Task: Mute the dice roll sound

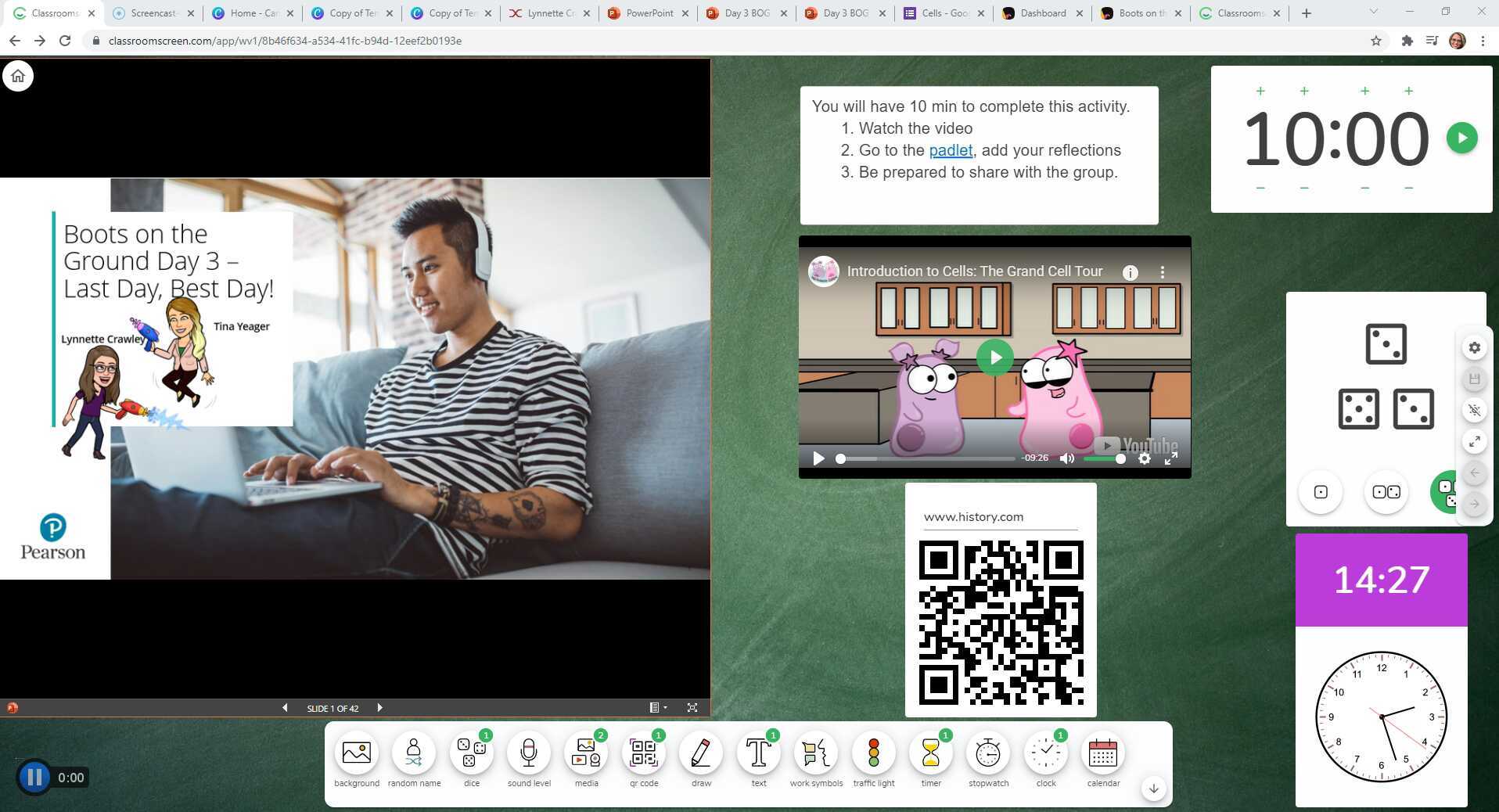Action: click(1474, 411)
